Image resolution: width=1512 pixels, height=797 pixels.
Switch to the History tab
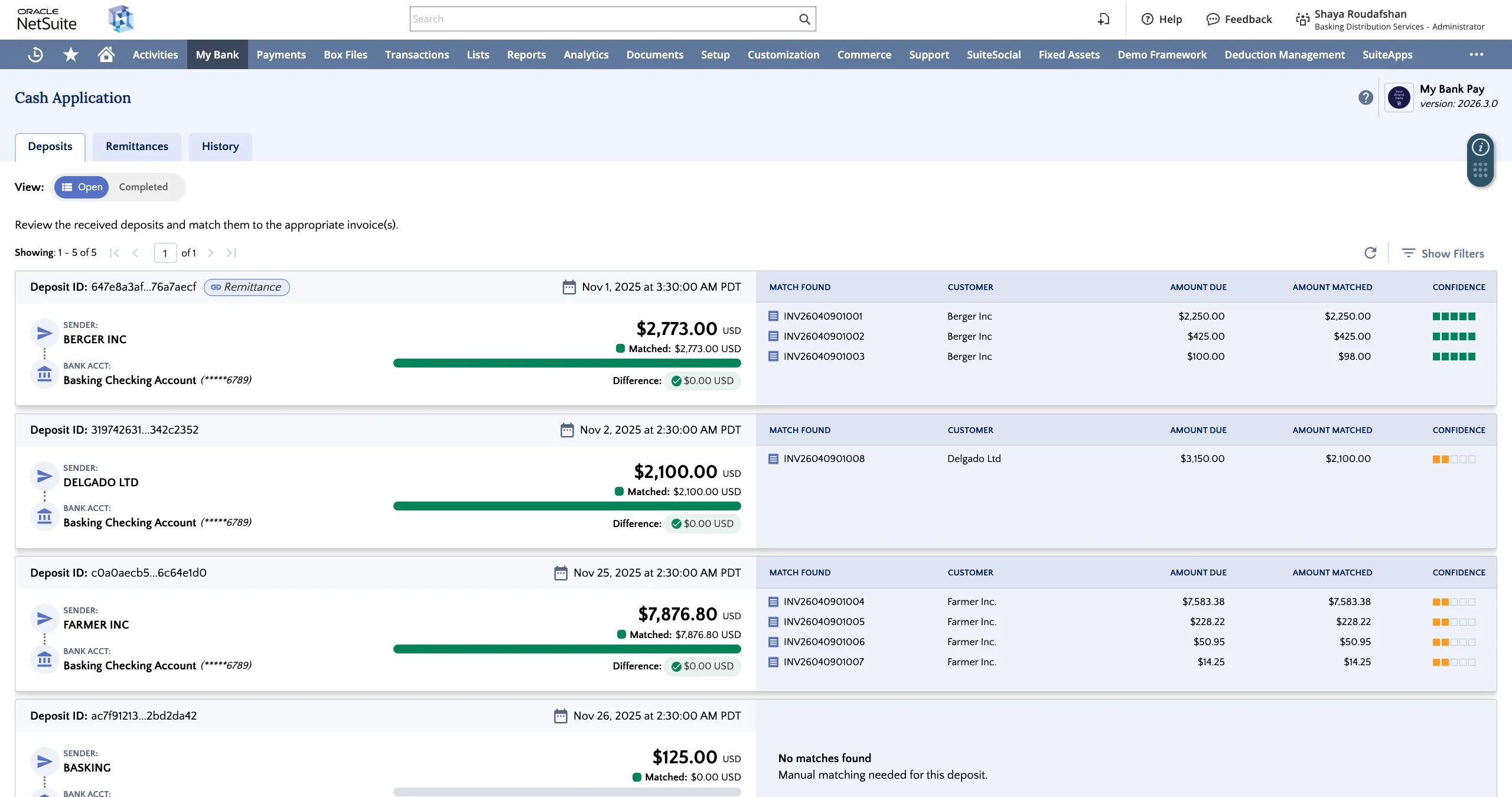click(x=220, y=147)
